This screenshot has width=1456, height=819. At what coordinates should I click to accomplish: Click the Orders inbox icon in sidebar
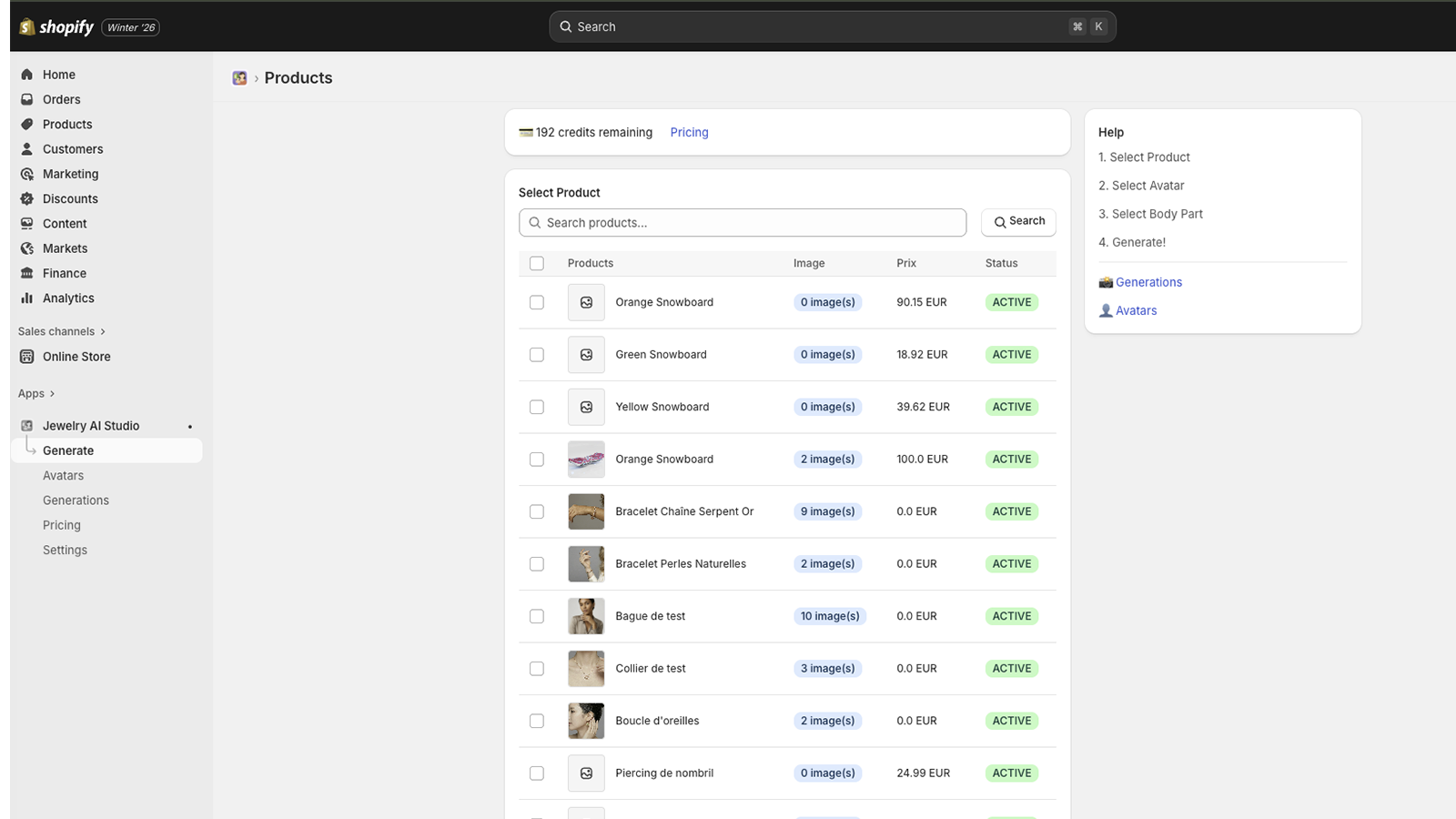point(27,99)
